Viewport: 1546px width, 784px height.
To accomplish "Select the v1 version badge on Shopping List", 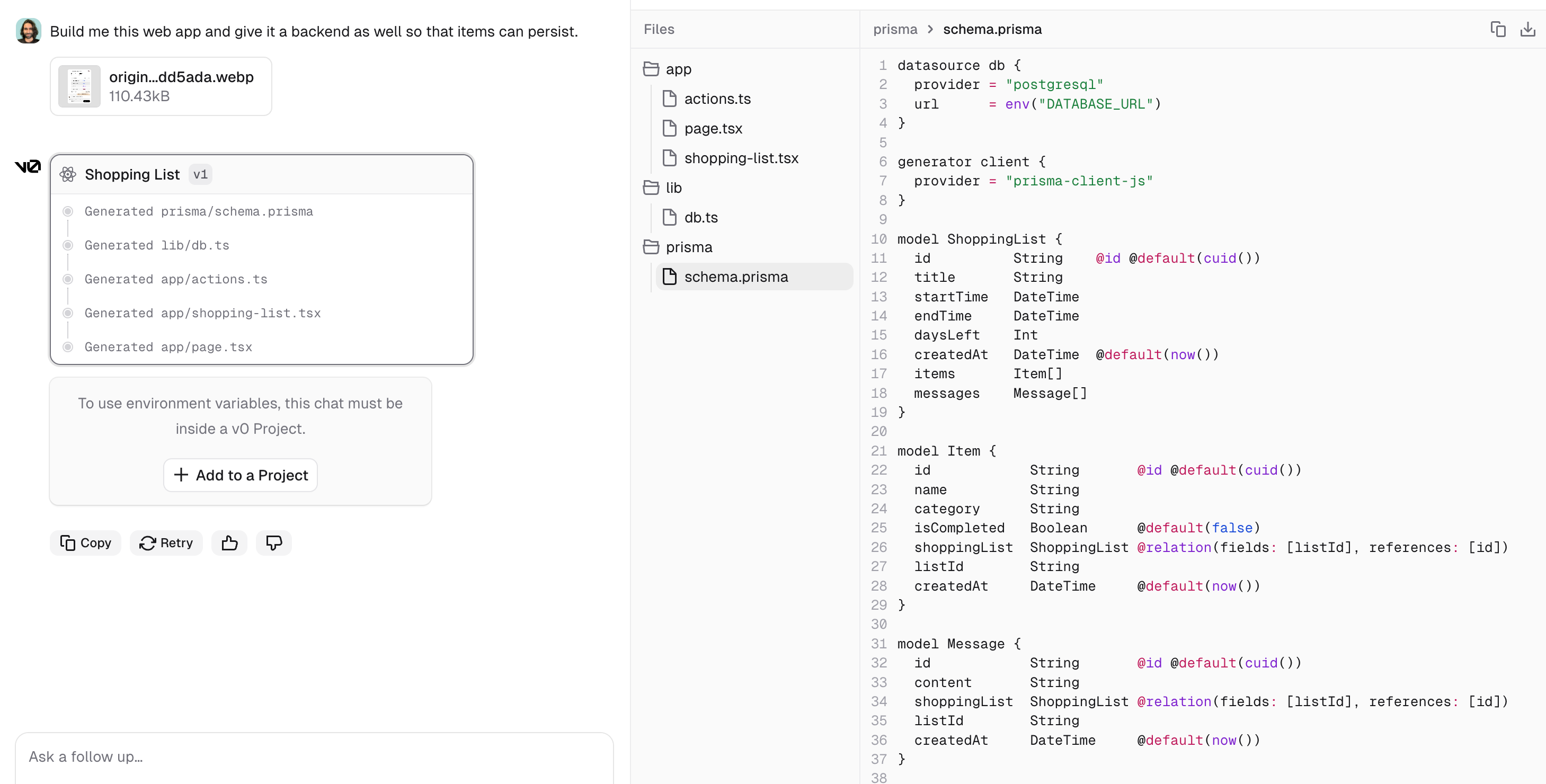I will coord(200,174).
